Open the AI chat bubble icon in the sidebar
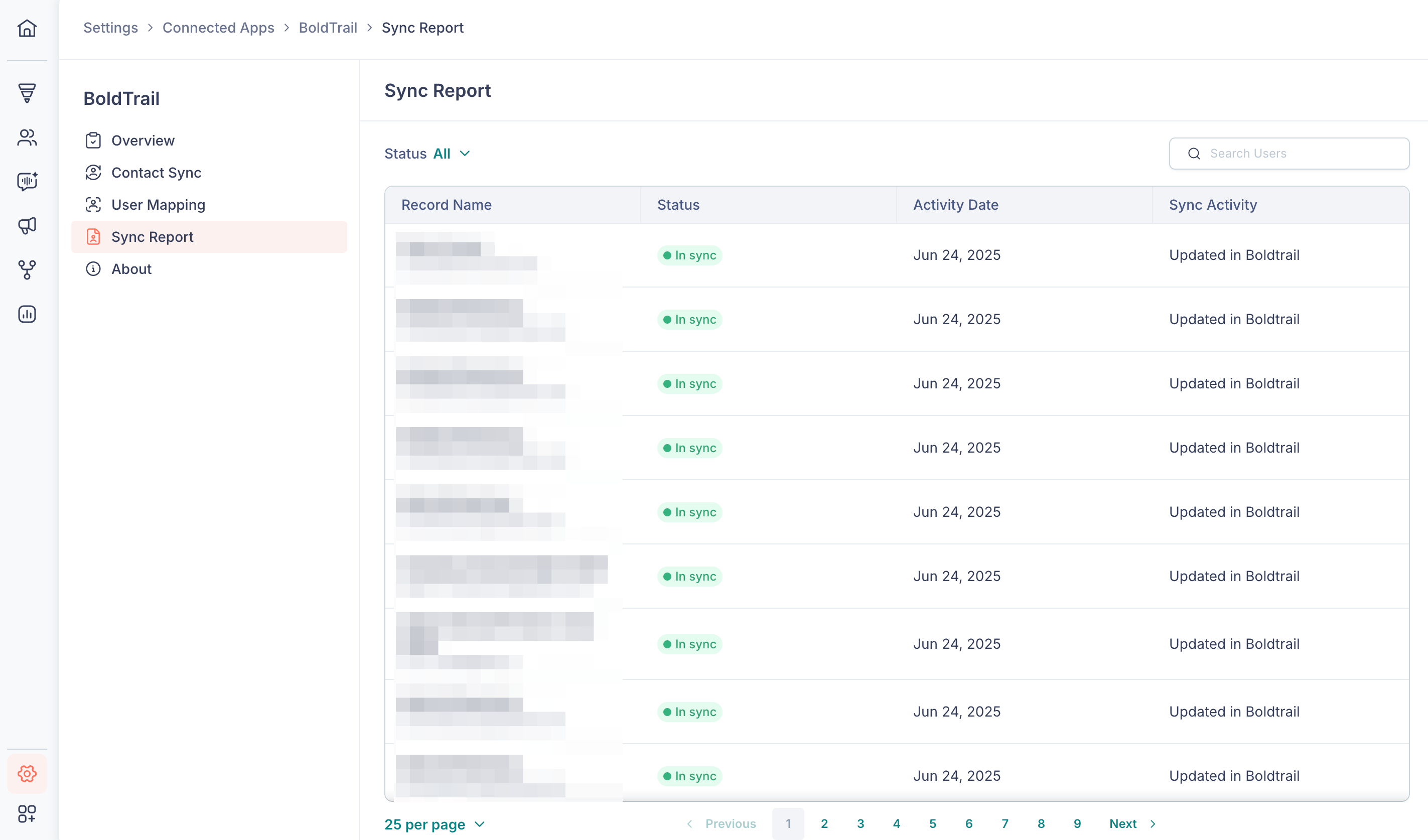 tap(27, 181)
